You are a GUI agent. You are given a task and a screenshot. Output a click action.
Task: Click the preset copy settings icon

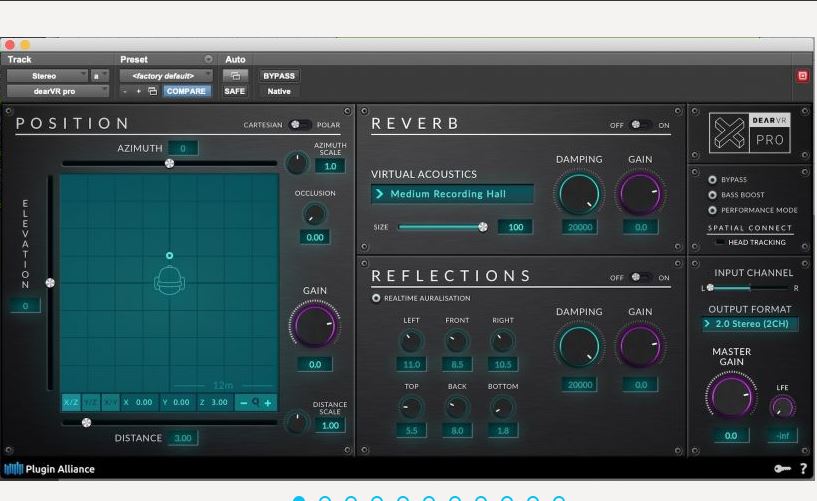(153, 91)
